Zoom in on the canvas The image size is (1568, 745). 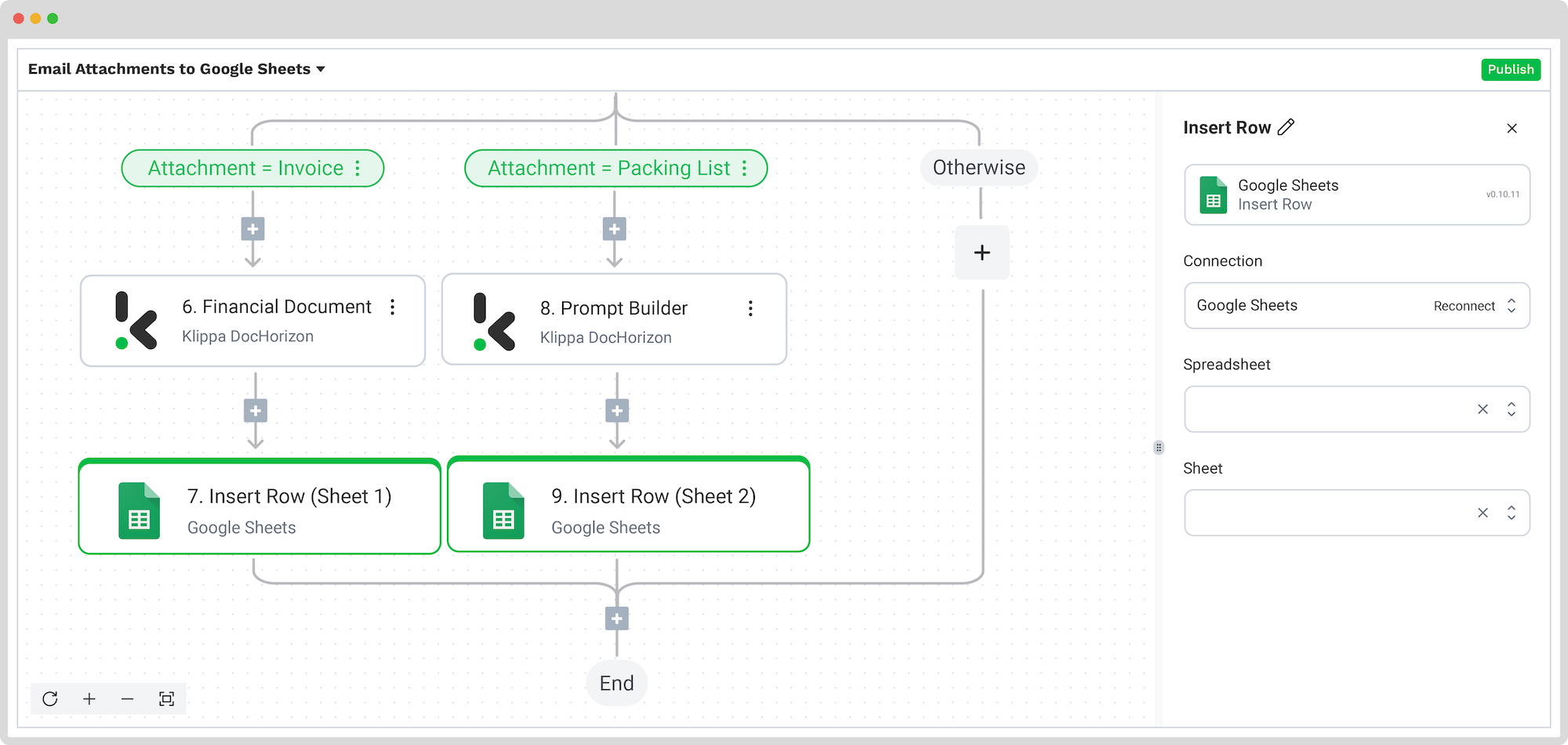[x=89, y=699]
